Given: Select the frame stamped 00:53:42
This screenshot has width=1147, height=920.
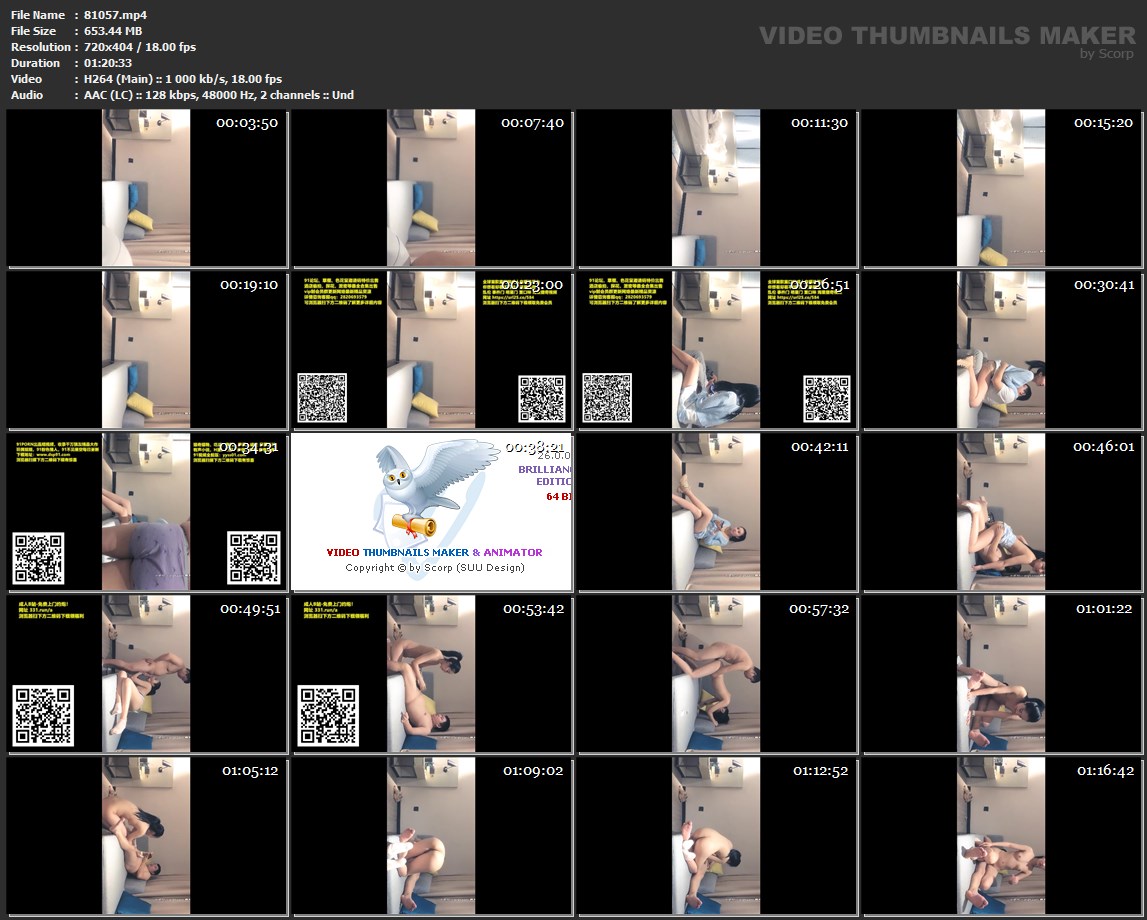Looking at the screenshot, I should point(432,674).
